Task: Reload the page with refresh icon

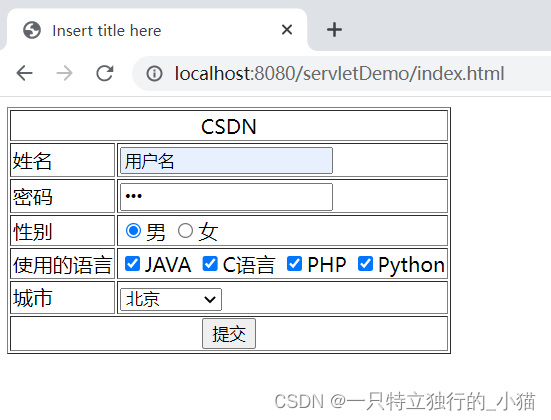Action: tap(105, 73)
